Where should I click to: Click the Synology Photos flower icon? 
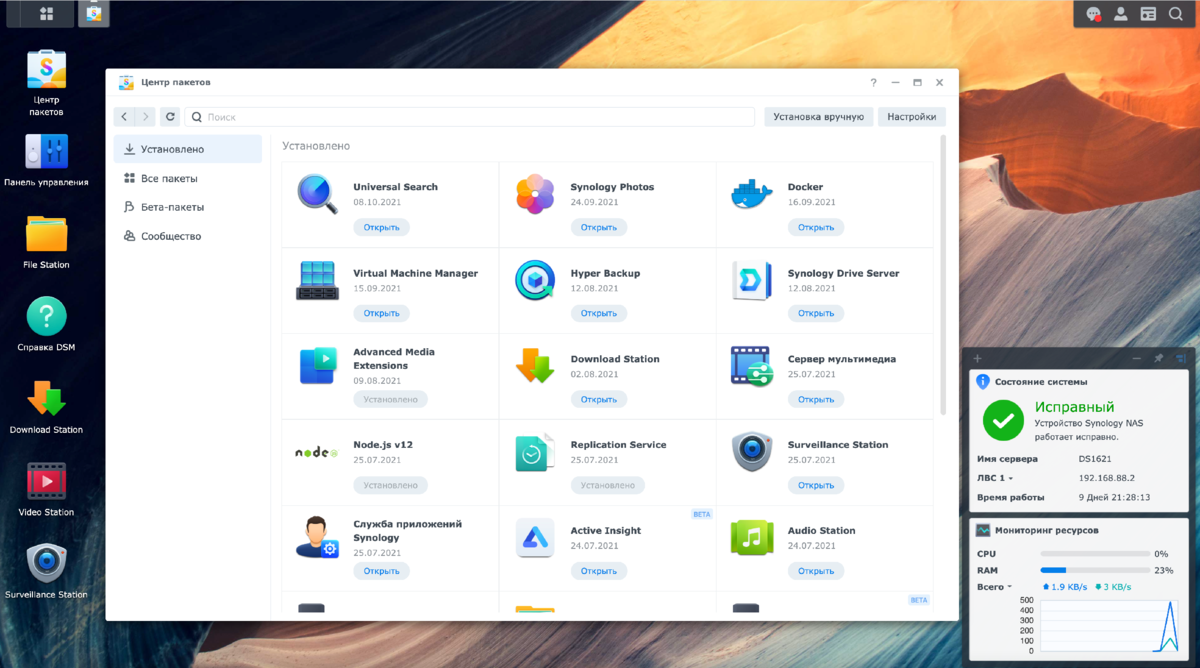[x=535, y=194]
